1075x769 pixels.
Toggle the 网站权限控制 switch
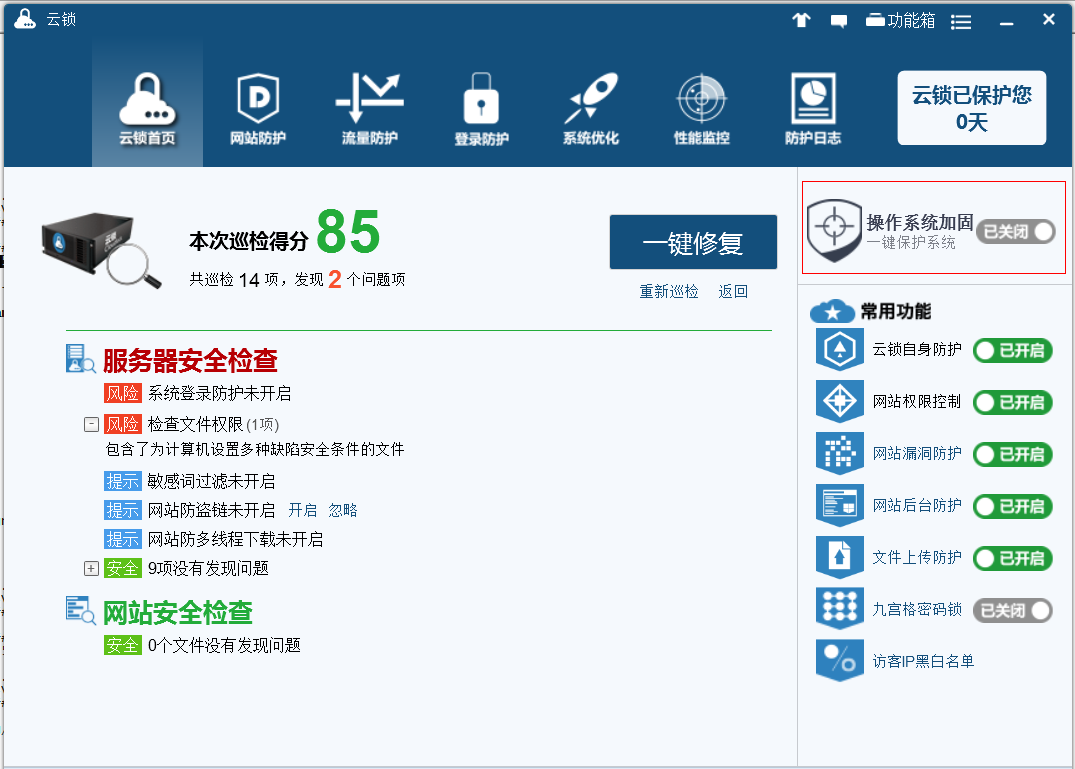click(1013, 402)
